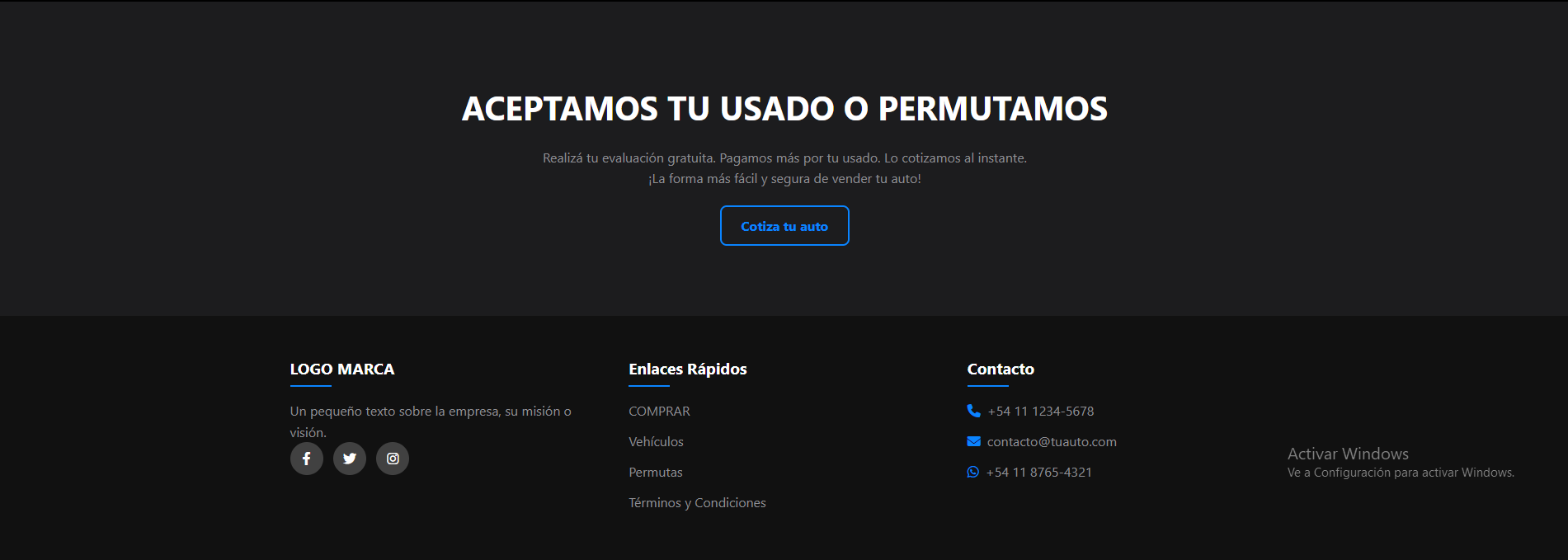The height and width of the screenshot is (560, 1568).
Task: Click the "Enlaces Rápidos" section heading
Action: click(x=687, y=369)
